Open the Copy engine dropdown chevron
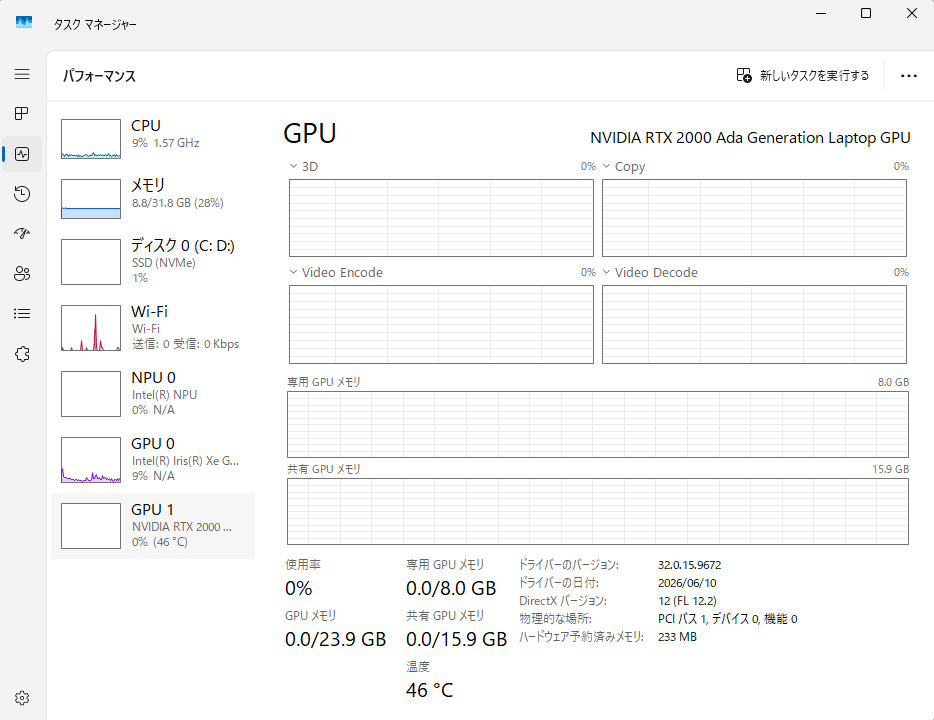This screenshot has height=720, width=934. [606, 166]
